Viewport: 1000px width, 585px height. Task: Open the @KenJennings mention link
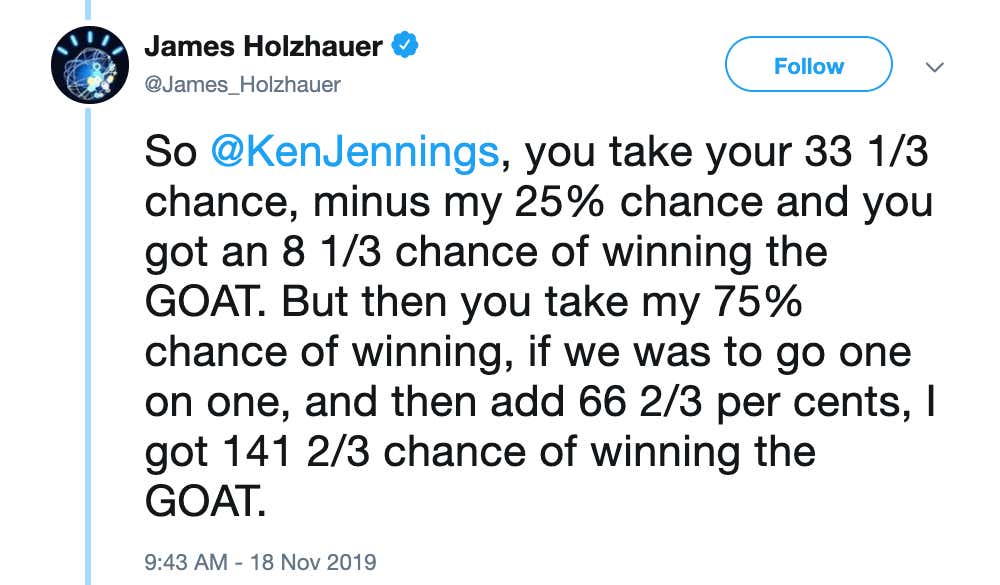(355, 153)
